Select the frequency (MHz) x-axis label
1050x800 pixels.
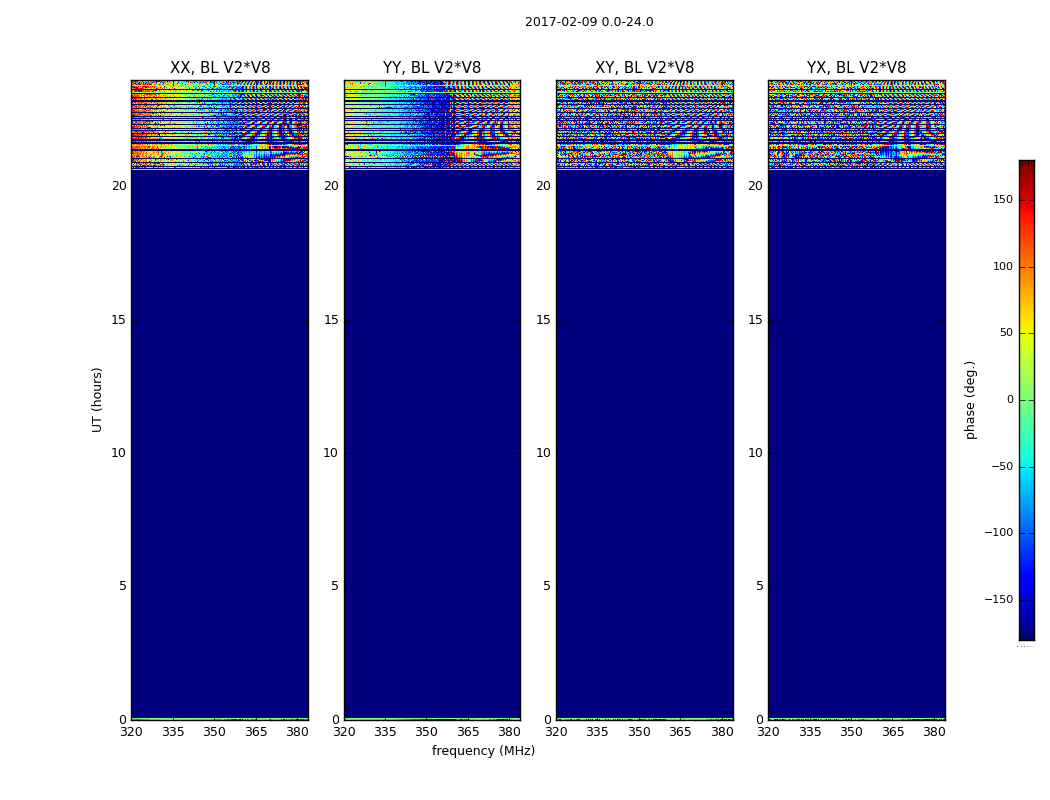(483, 751)
